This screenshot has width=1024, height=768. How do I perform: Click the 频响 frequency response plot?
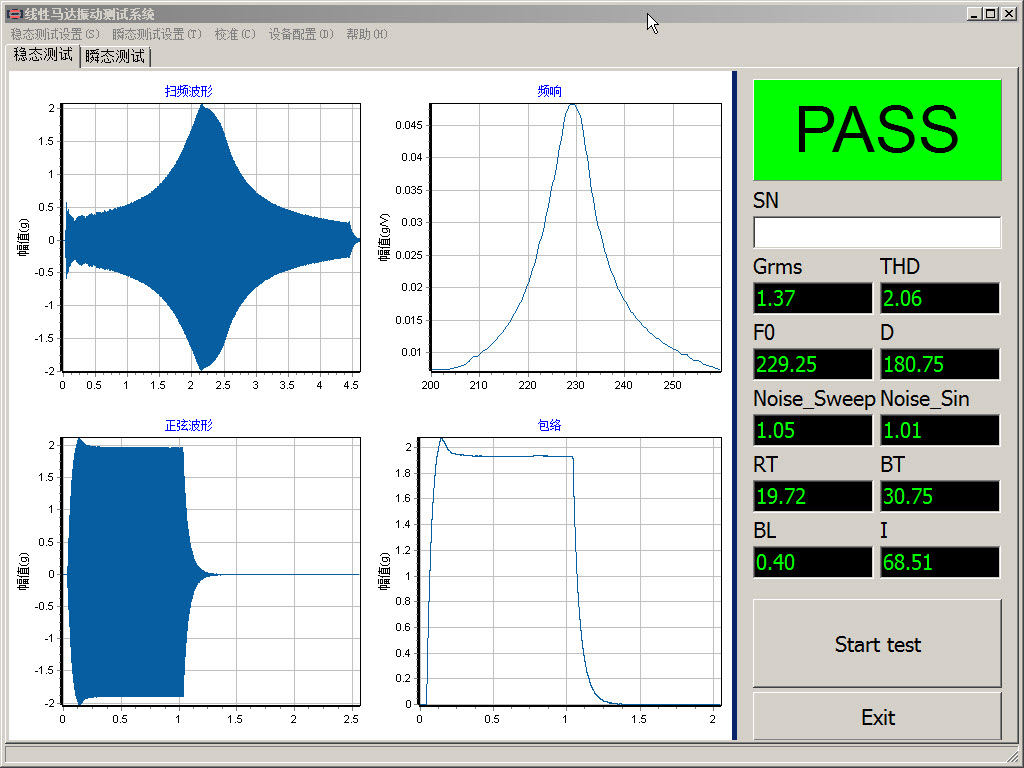pos(575,237)
